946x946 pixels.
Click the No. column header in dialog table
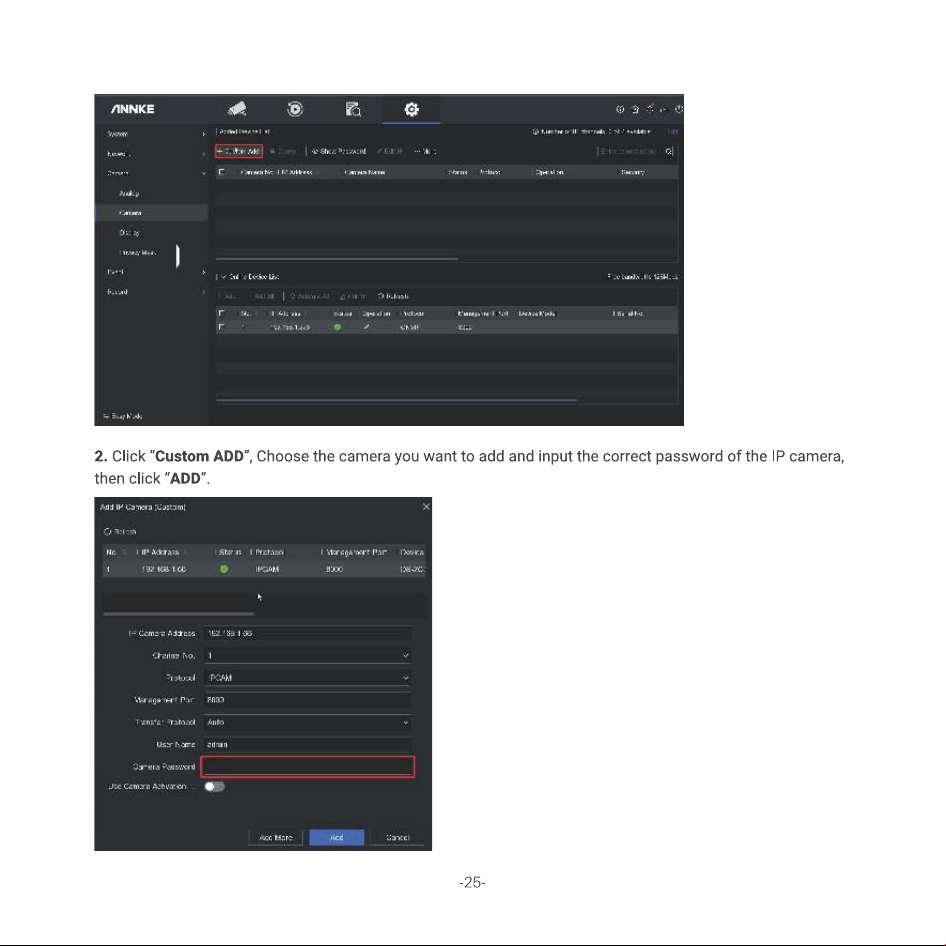(112, 552)
